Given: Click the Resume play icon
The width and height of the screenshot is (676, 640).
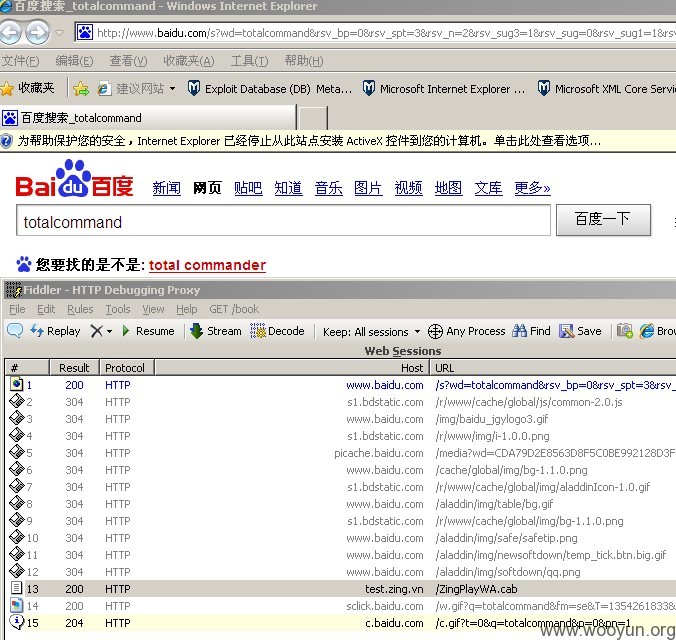Looking at the screenshot, I should (x=126, y=331).
